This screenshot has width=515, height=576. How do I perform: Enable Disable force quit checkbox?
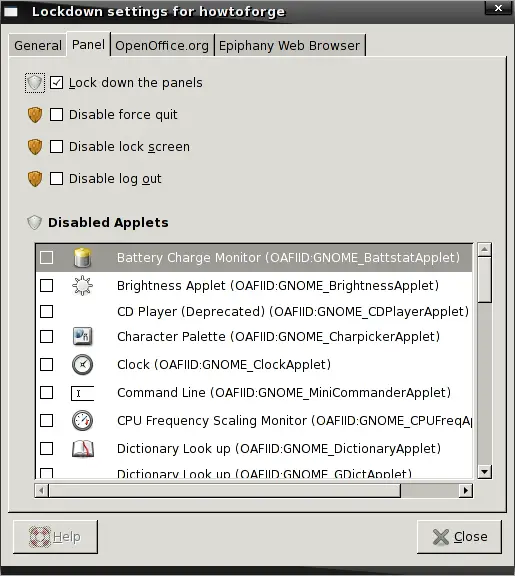pos(56,115)
